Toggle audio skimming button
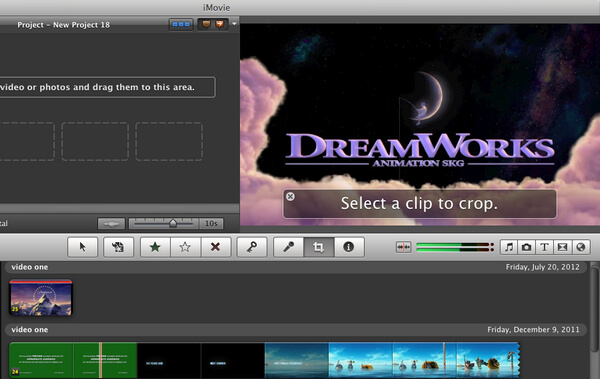This screenshot has height=379, width=600. (403, 247)
